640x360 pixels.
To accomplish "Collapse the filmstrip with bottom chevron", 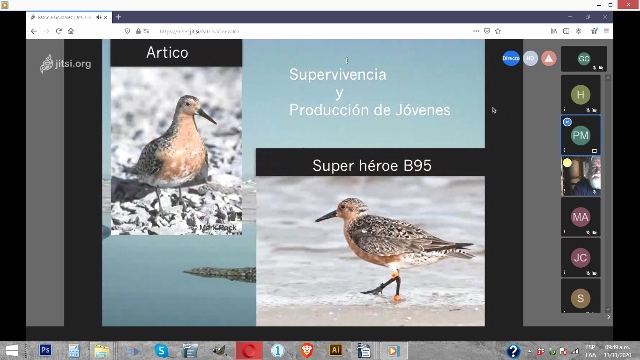I will pyautogui.click(x=608, y=317).
